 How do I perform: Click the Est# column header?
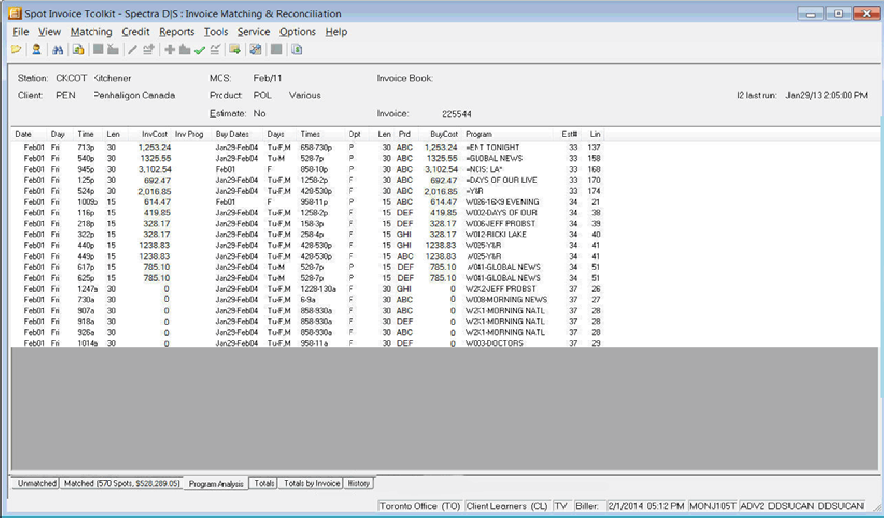569,134
